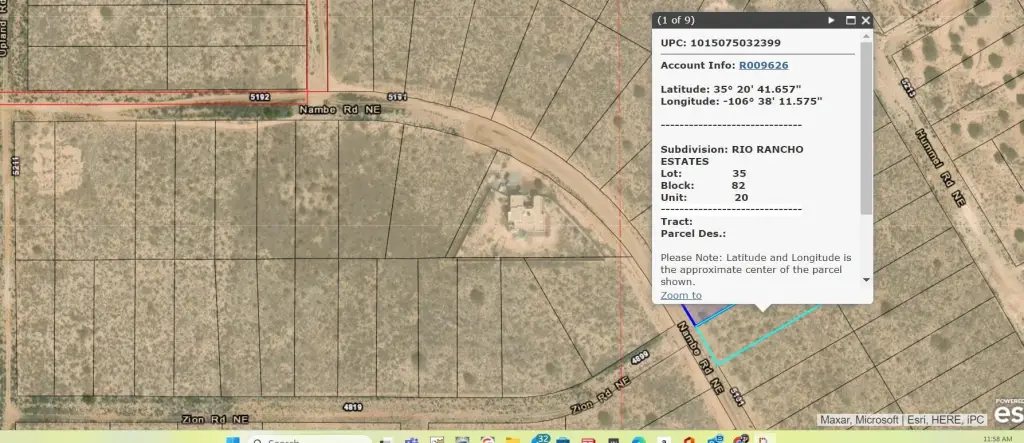Click the Esri logo on map
Viewport: 1024px width, 443px height.
1008,412
